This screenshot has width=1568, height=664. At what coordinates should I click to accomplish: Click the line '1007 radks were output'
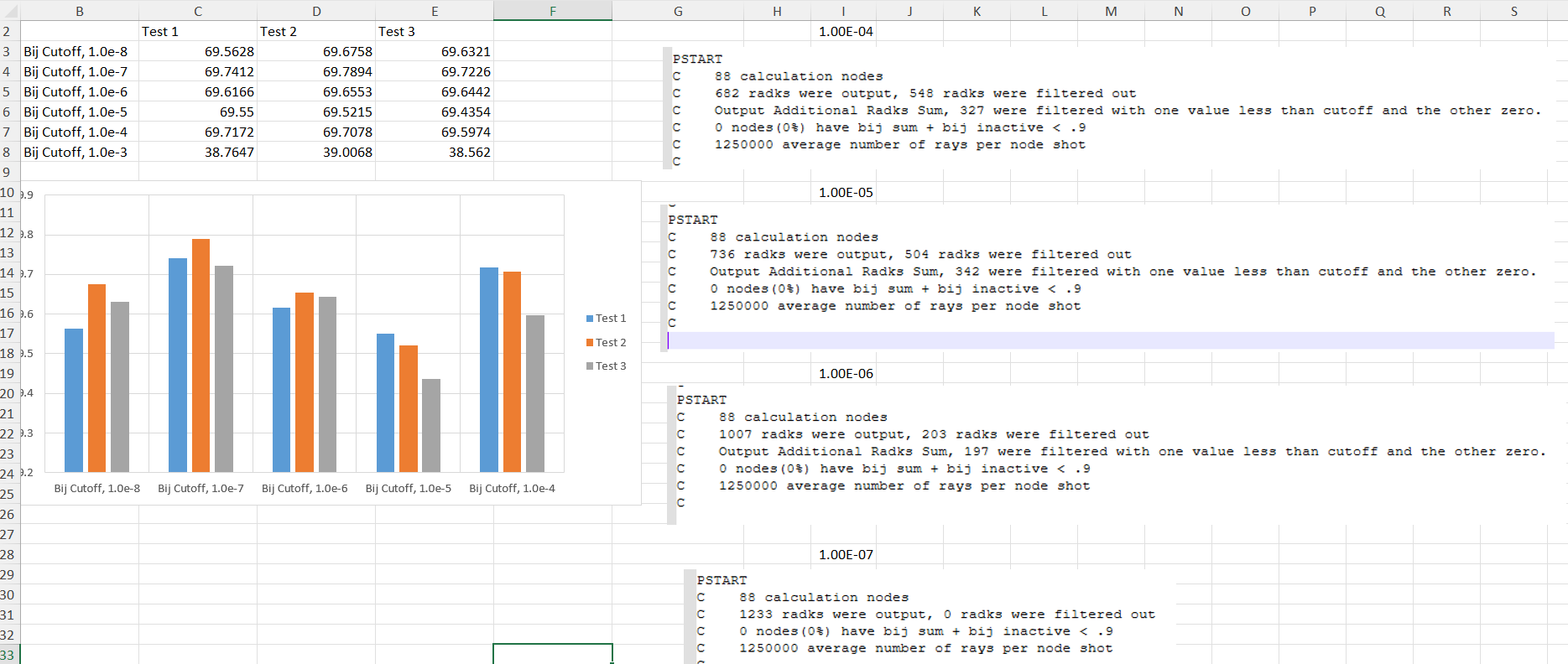934,434
